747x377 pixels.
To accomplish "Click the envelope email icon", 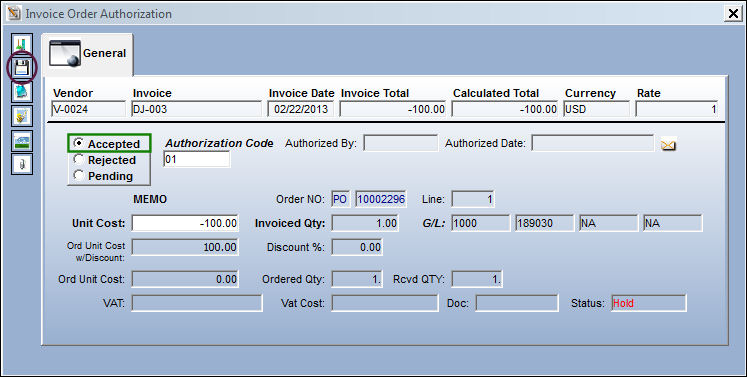I will (668, 144).
